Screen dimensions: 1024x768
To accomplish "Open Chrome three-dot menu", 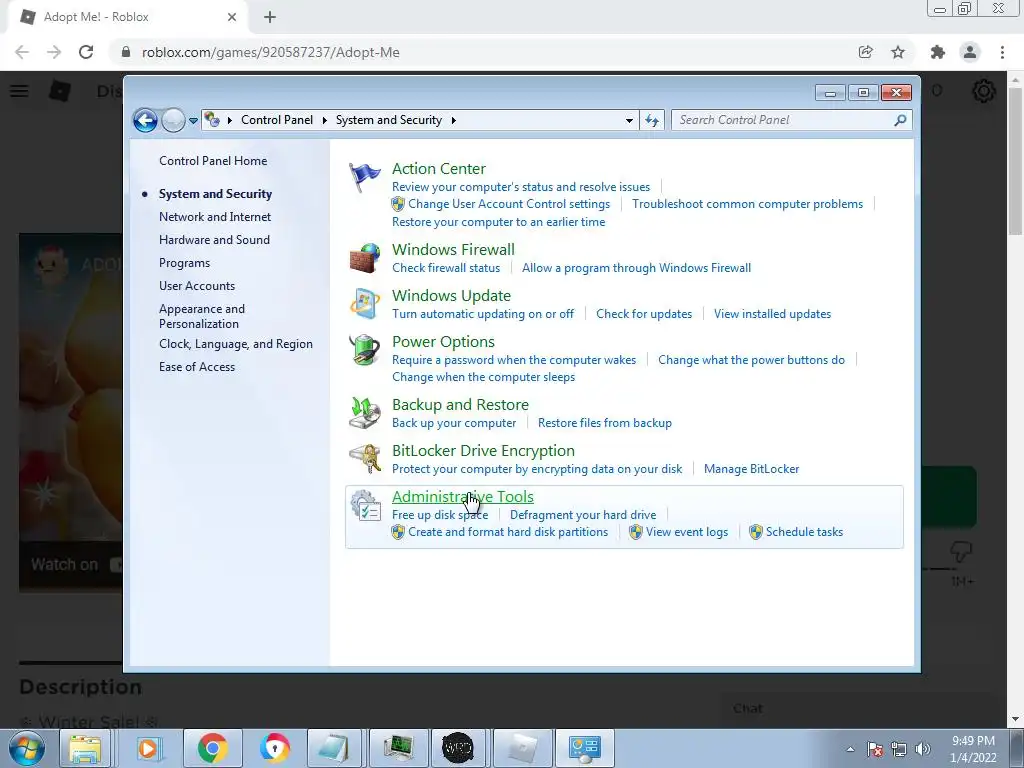I will tap(1002, 52).
